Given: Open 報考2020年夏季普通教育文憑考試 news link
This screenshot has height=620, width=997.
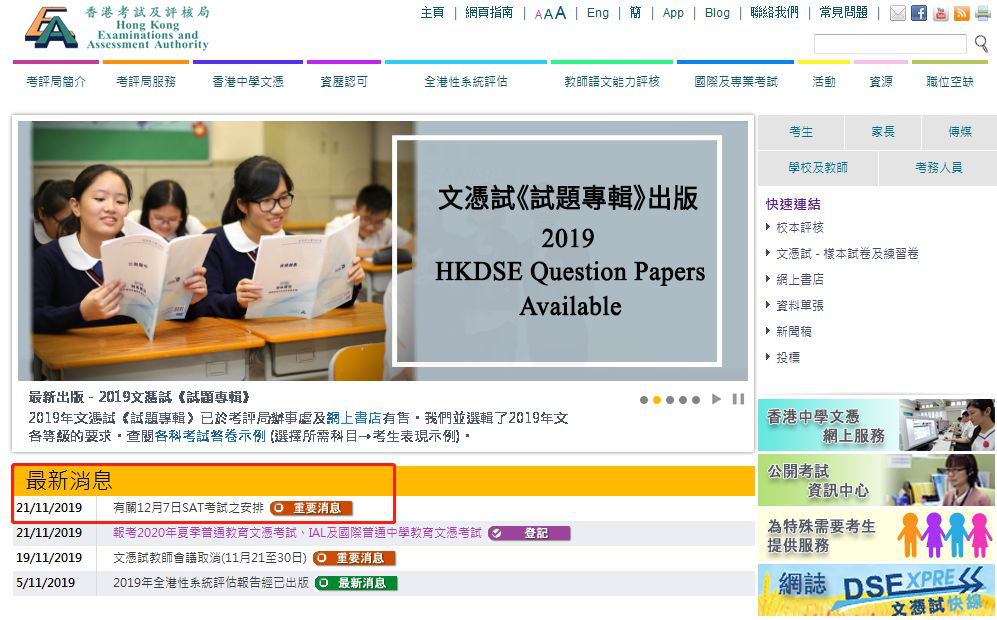Looking at the screenshot, I should [x=297, y=533].
